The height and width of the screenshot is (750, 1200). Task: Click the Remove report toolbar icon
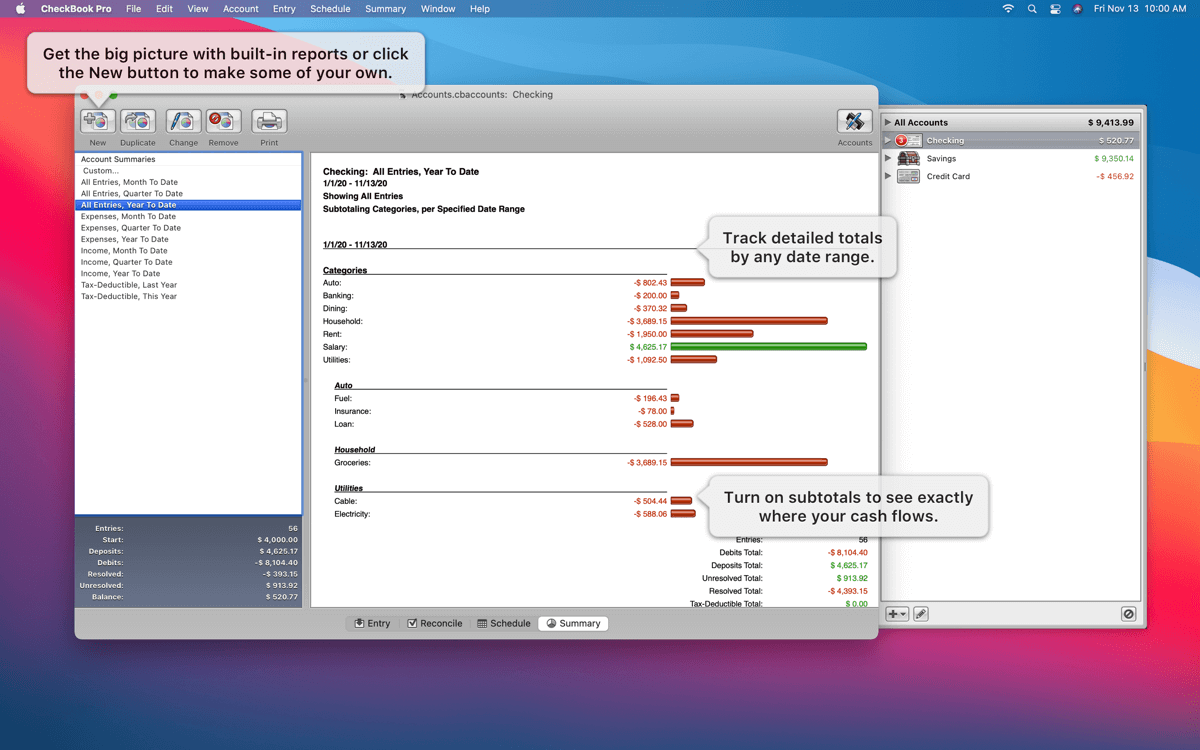[x=223, y=121]
